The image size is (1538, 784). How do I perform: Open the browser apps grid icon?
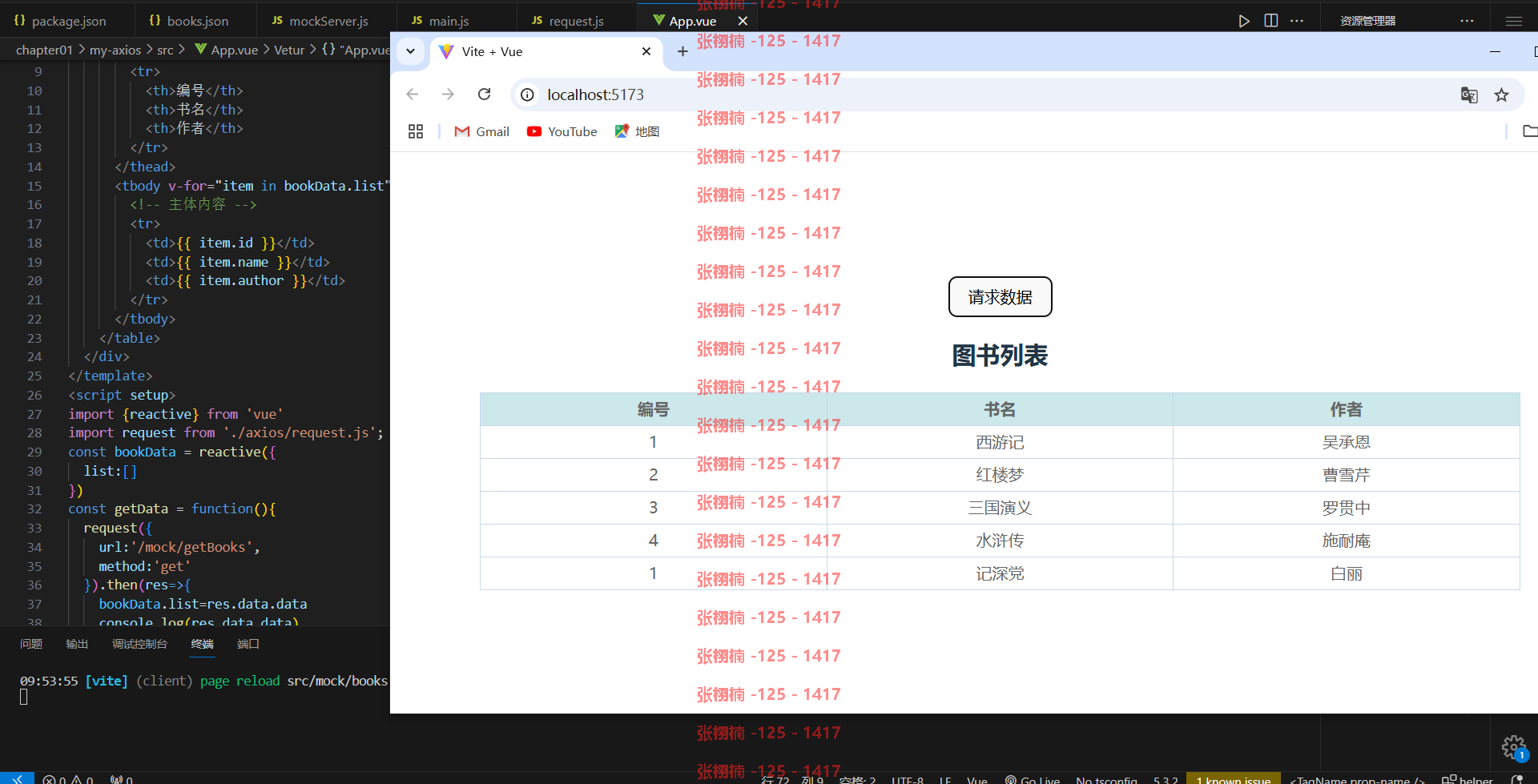[x=415, y=131]
